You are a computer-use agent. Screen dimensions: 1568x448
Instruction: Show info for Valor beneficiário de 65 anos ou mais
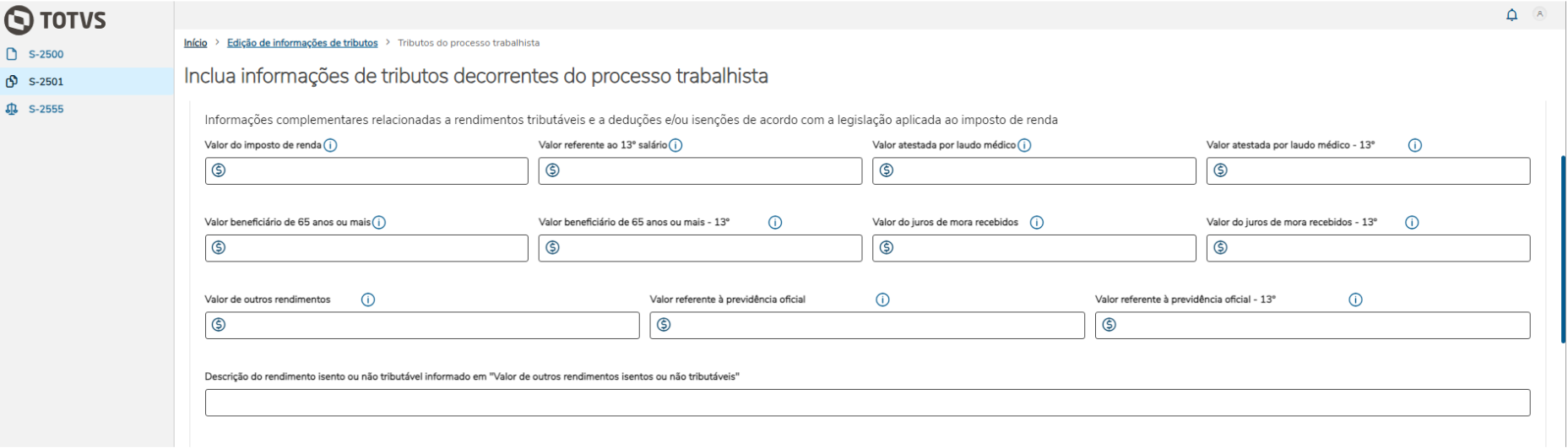[x=379, y=223]
